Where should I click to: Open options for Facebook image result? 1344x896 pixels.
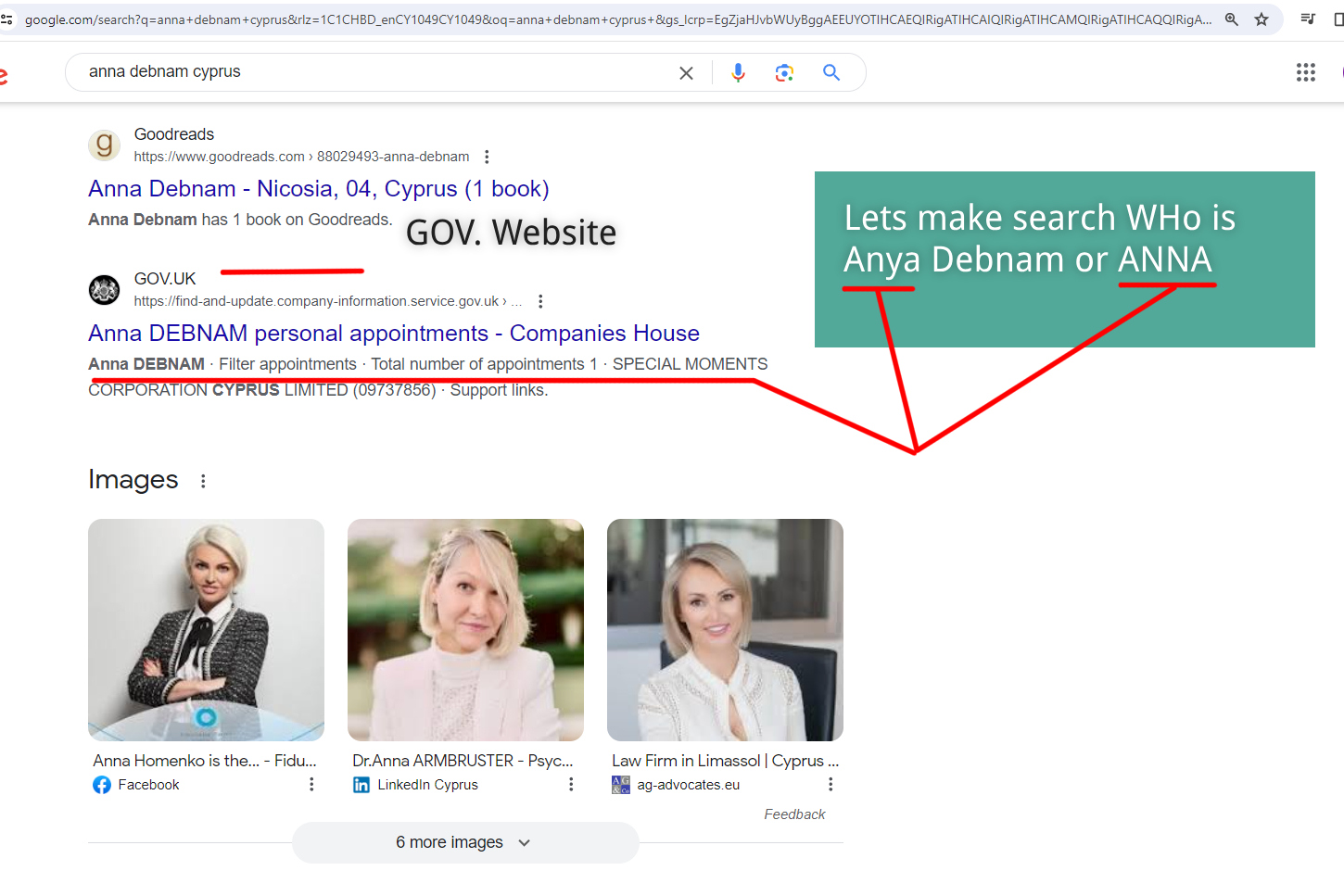[x=311, y=785]
